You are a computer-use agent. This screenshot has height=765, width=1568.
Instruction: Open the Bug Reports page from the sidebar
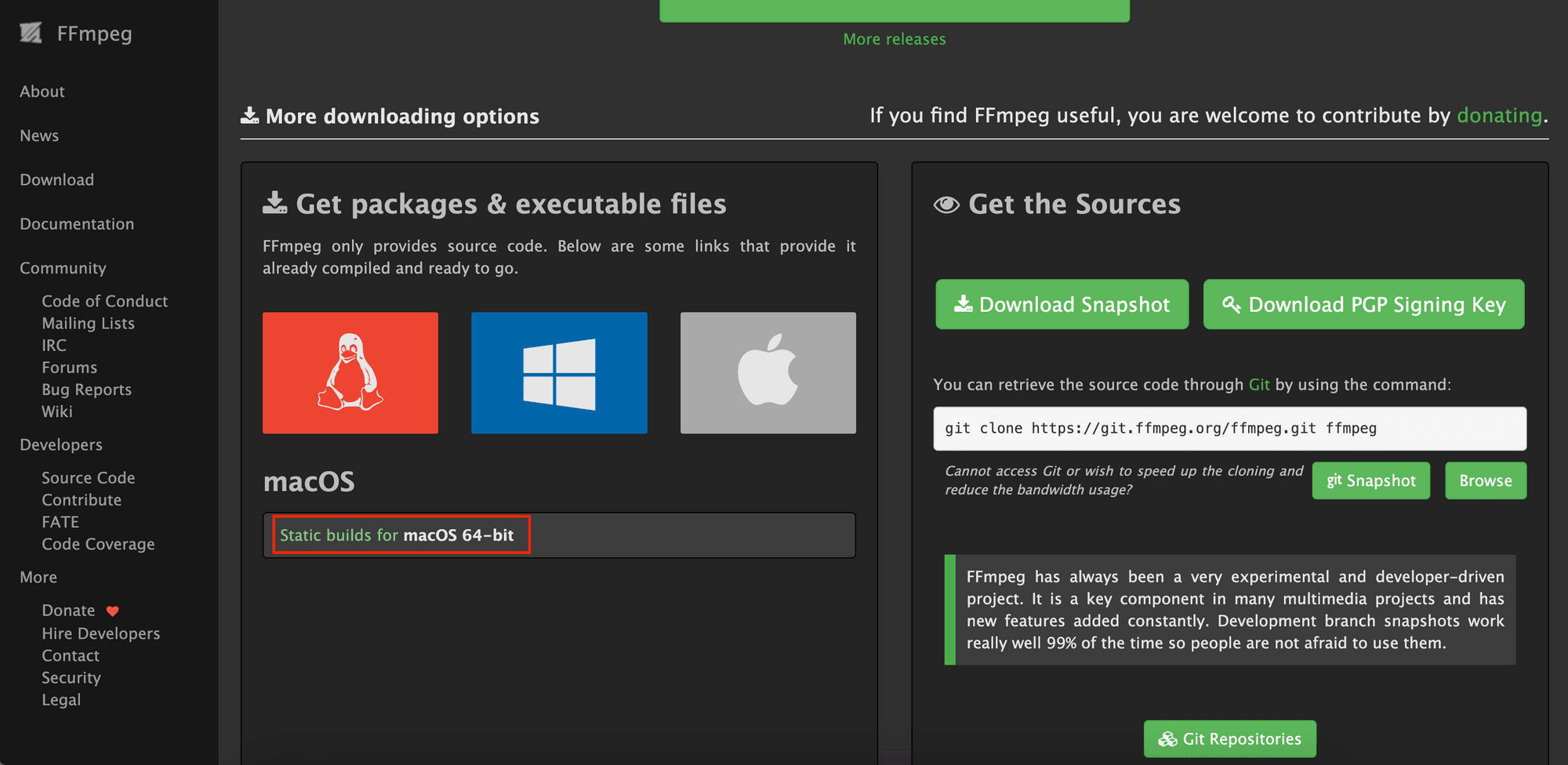tap(86, 389)
